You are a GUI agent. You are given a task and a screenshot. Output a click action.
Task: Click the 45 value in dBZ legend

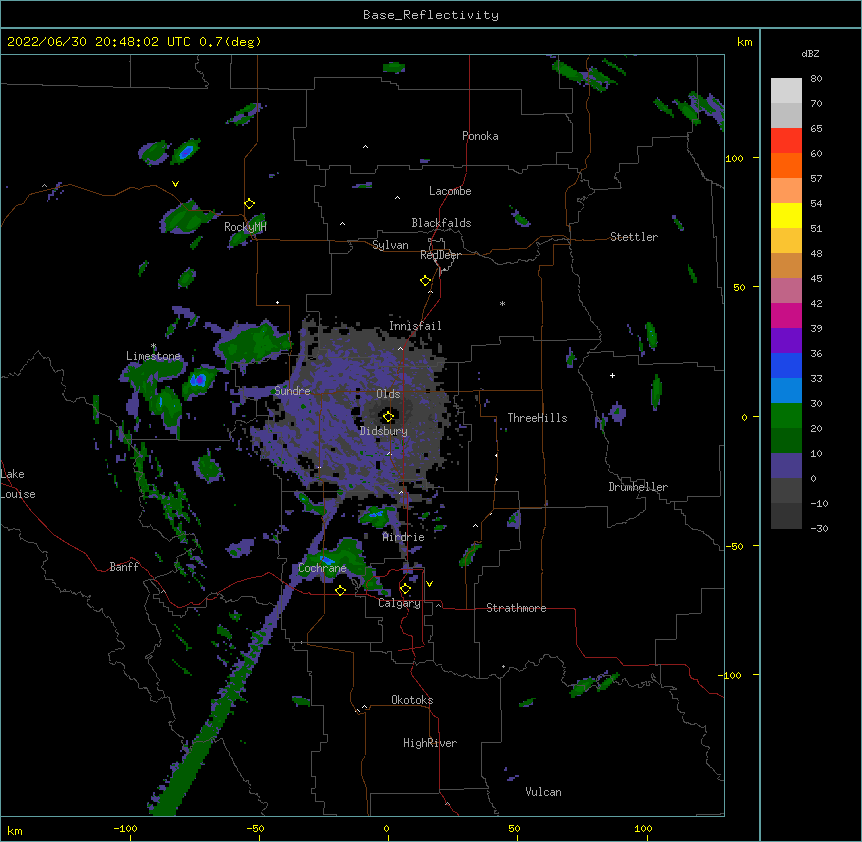coord(816,279)
